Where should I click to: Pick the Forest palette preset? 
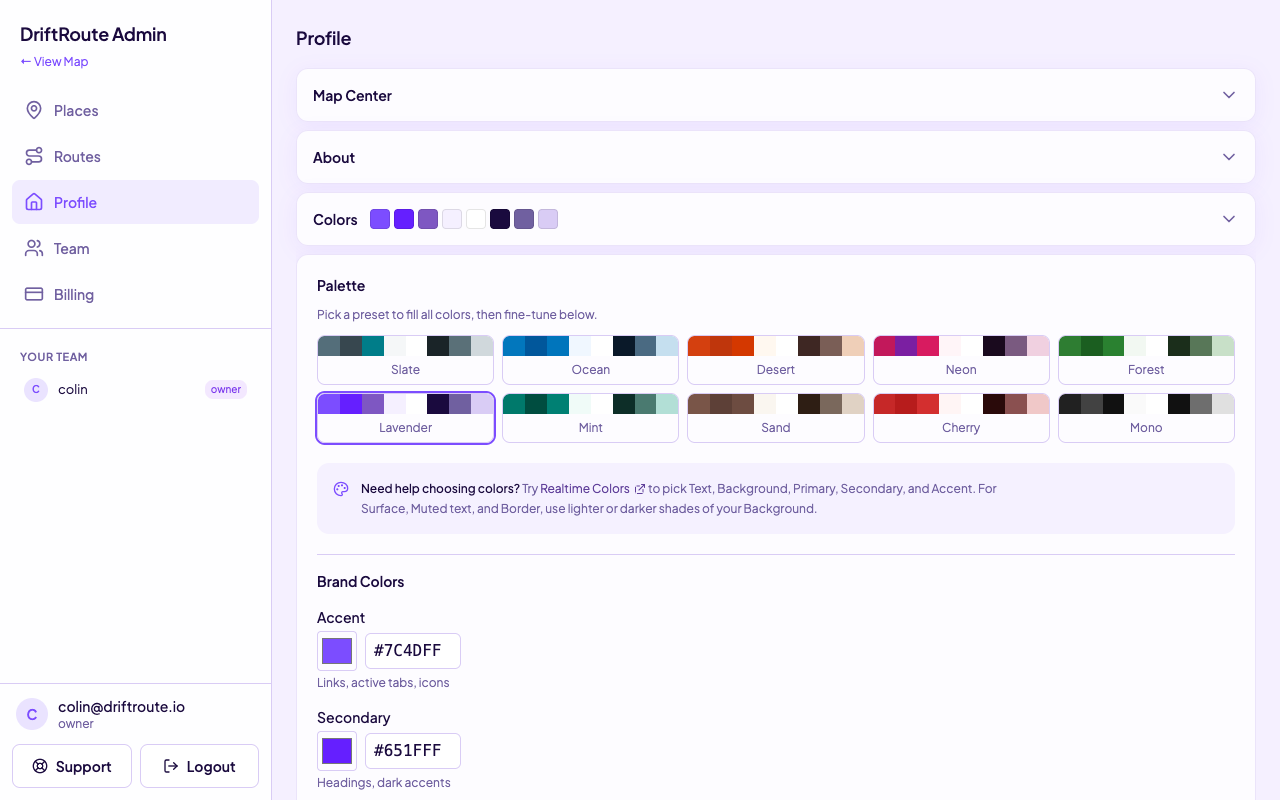click(1146, 360)
